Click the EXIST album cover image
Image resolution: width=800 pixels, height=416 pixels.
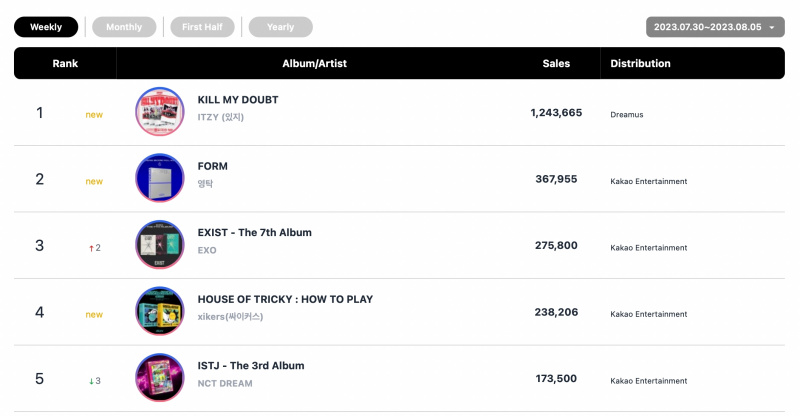[160, 244]
